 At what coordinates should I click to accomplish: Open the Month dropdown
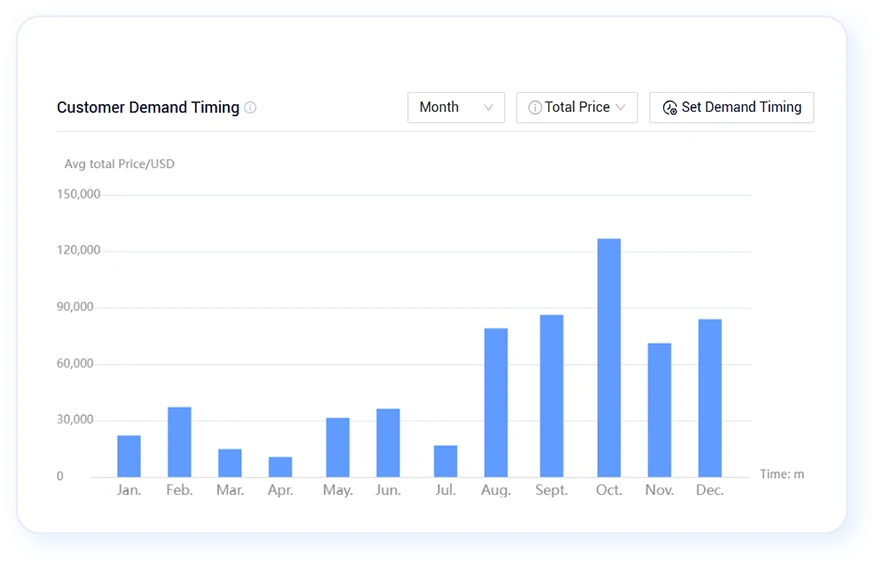(456, 107)
